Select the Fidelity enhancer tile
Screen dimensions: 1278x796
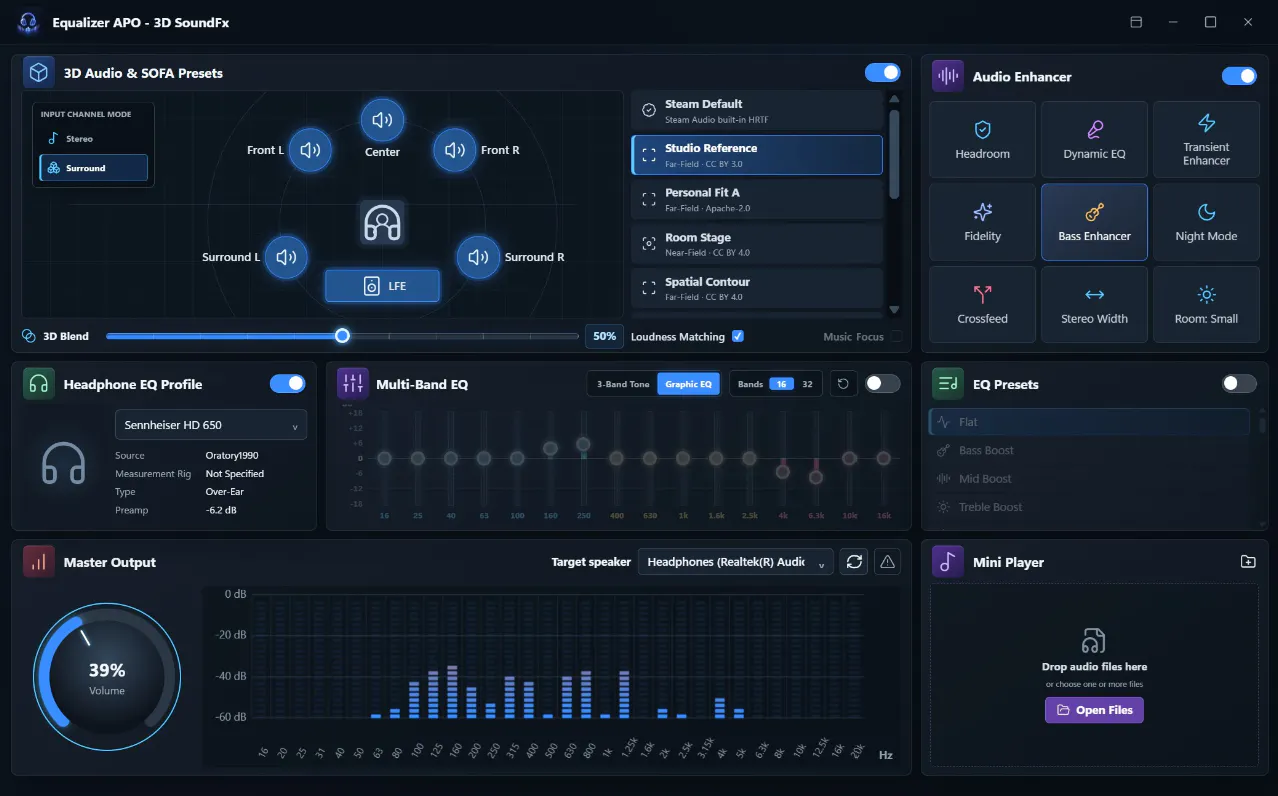(982, 222)
